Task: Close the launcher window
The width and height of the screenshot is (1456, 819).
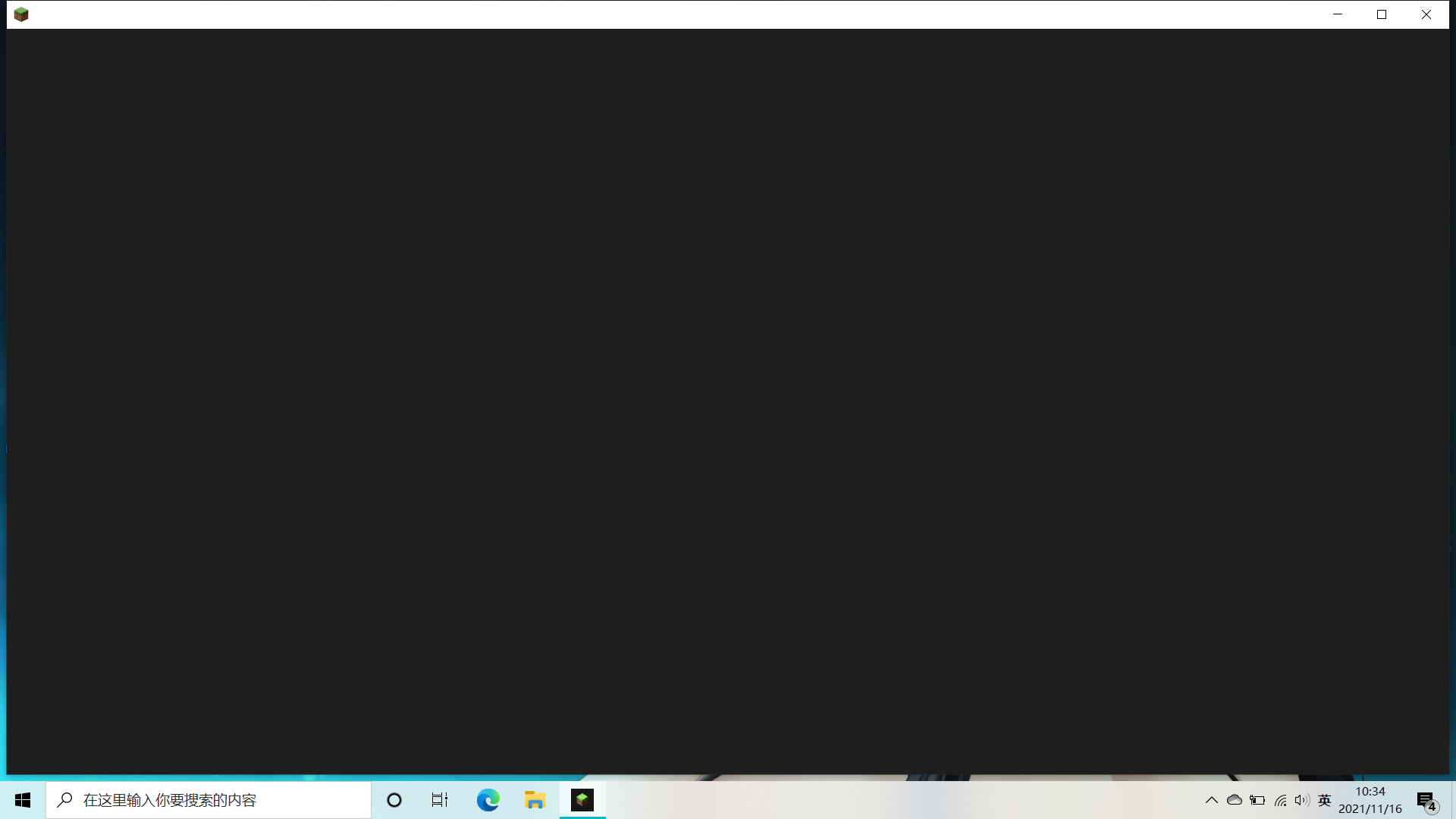Action: coord(1426,14)
